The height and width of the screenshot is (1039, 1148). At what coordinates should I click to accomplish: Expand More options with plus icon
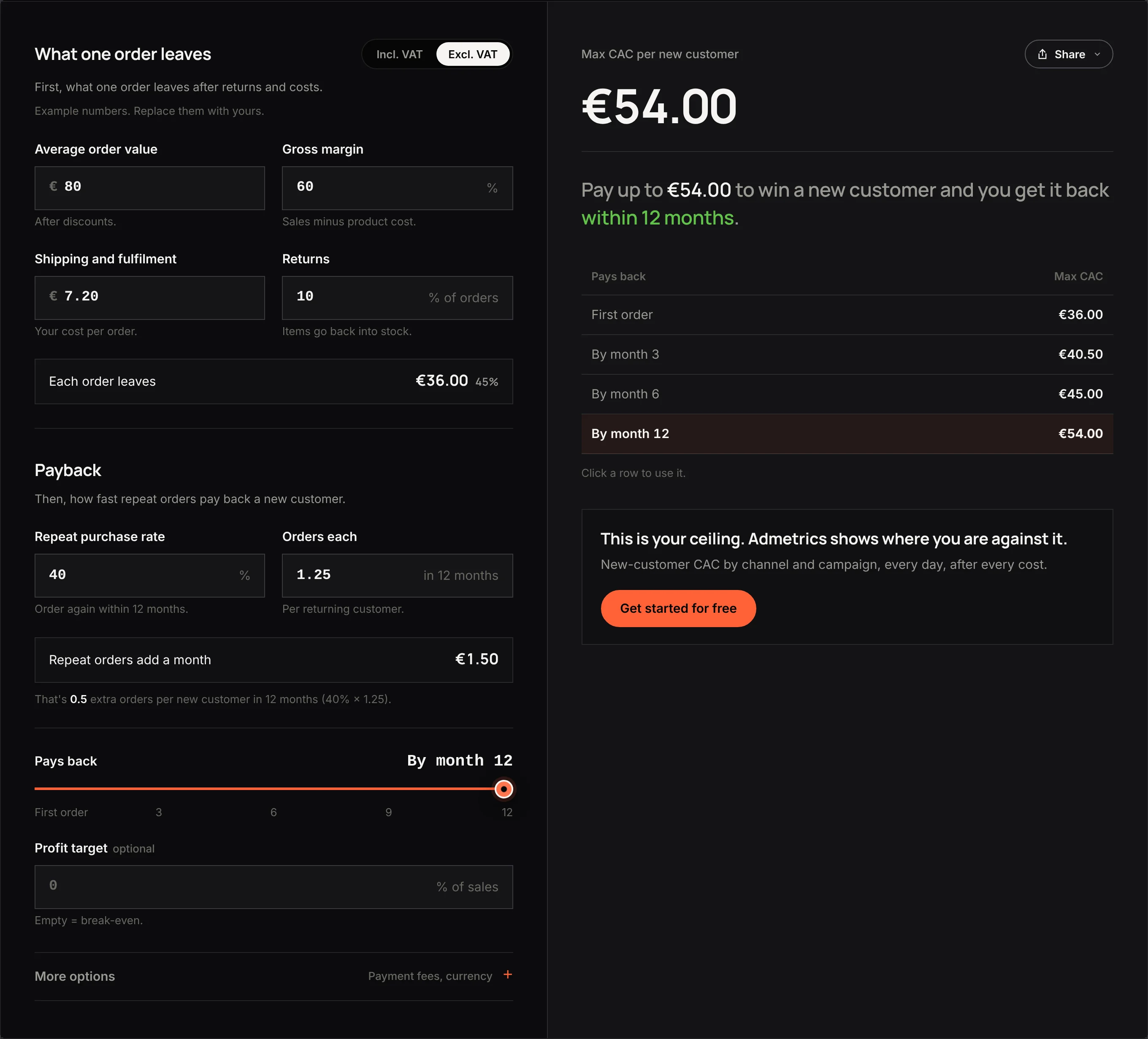pos(507,975)
